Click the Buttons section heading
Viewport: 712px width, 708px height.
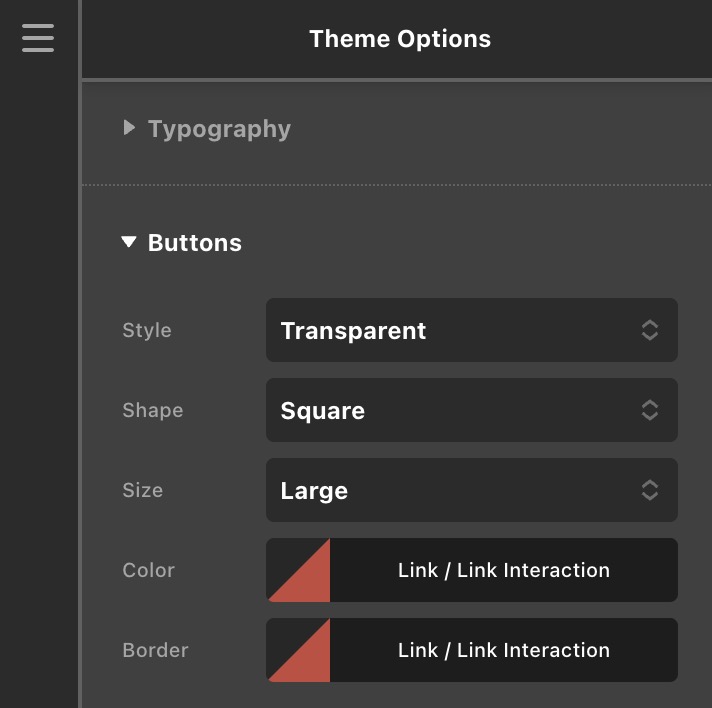tap(194, 243)
